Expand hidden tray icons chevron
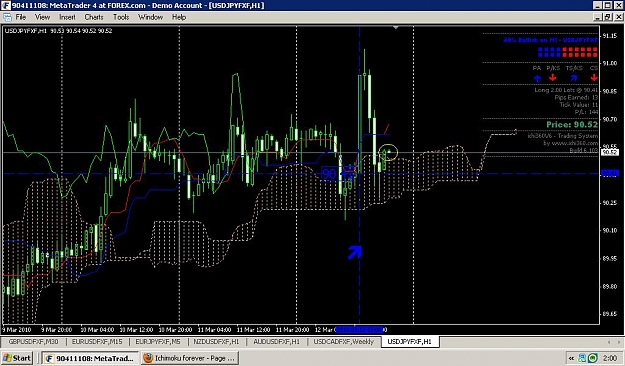Image resolution: width=625 pixels, height=366 pixels. click(571, 358)
